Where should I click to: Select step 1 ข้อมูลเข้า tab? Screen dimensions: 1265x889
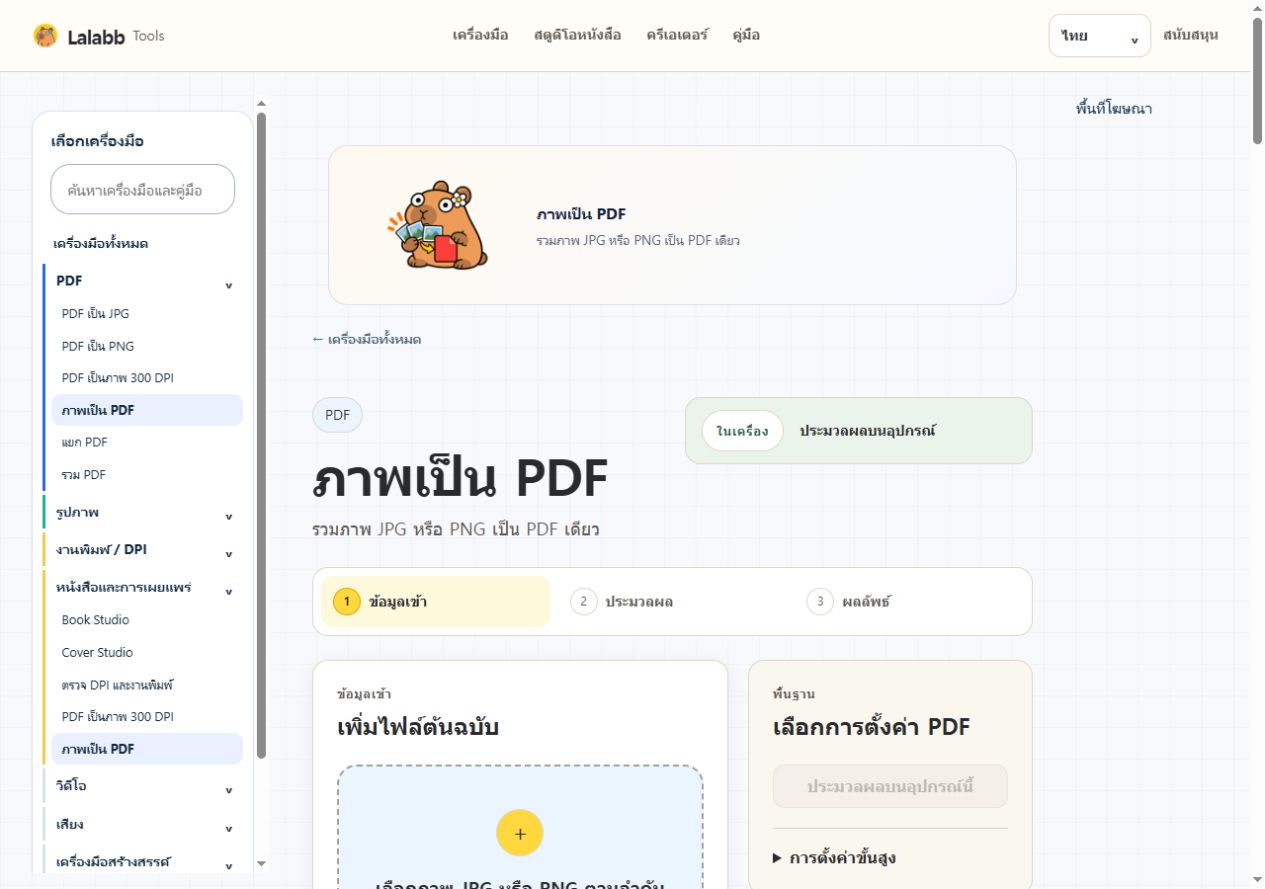click(435, 602)
